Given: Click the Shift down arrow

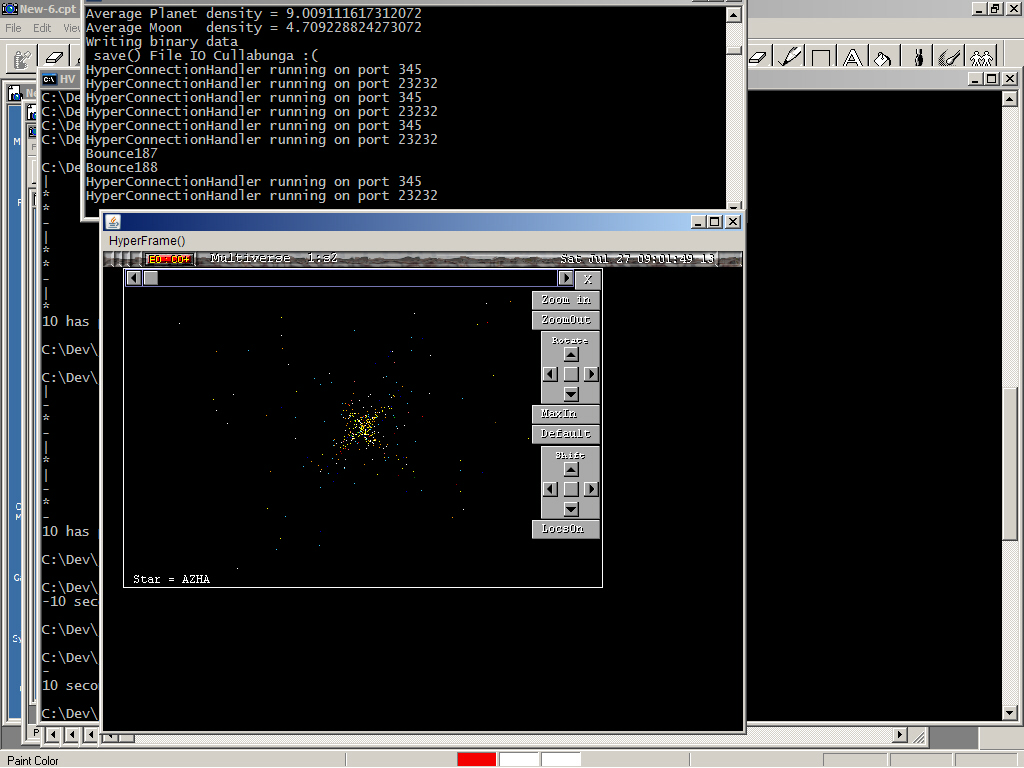Looking at the screenshot, I should [x=571, y=509].
